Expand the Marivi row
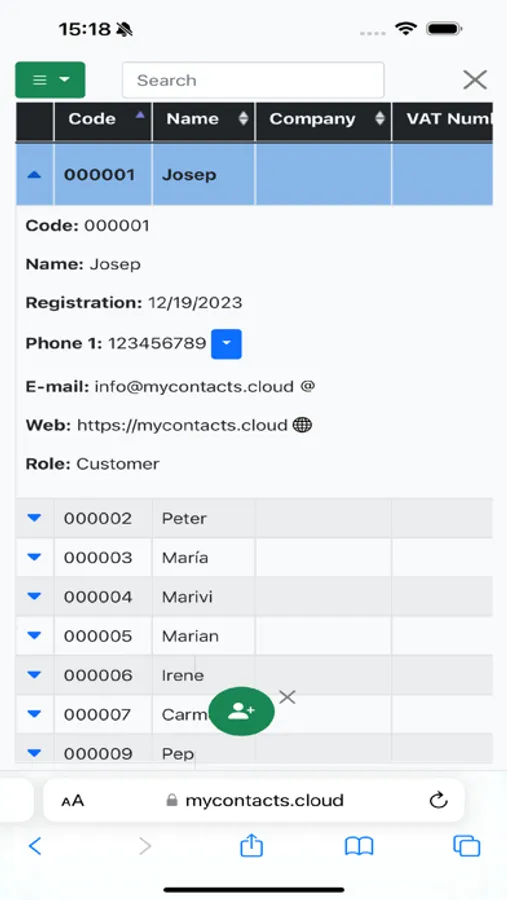The width and height of the screenshot is (507, 900). 34,597
